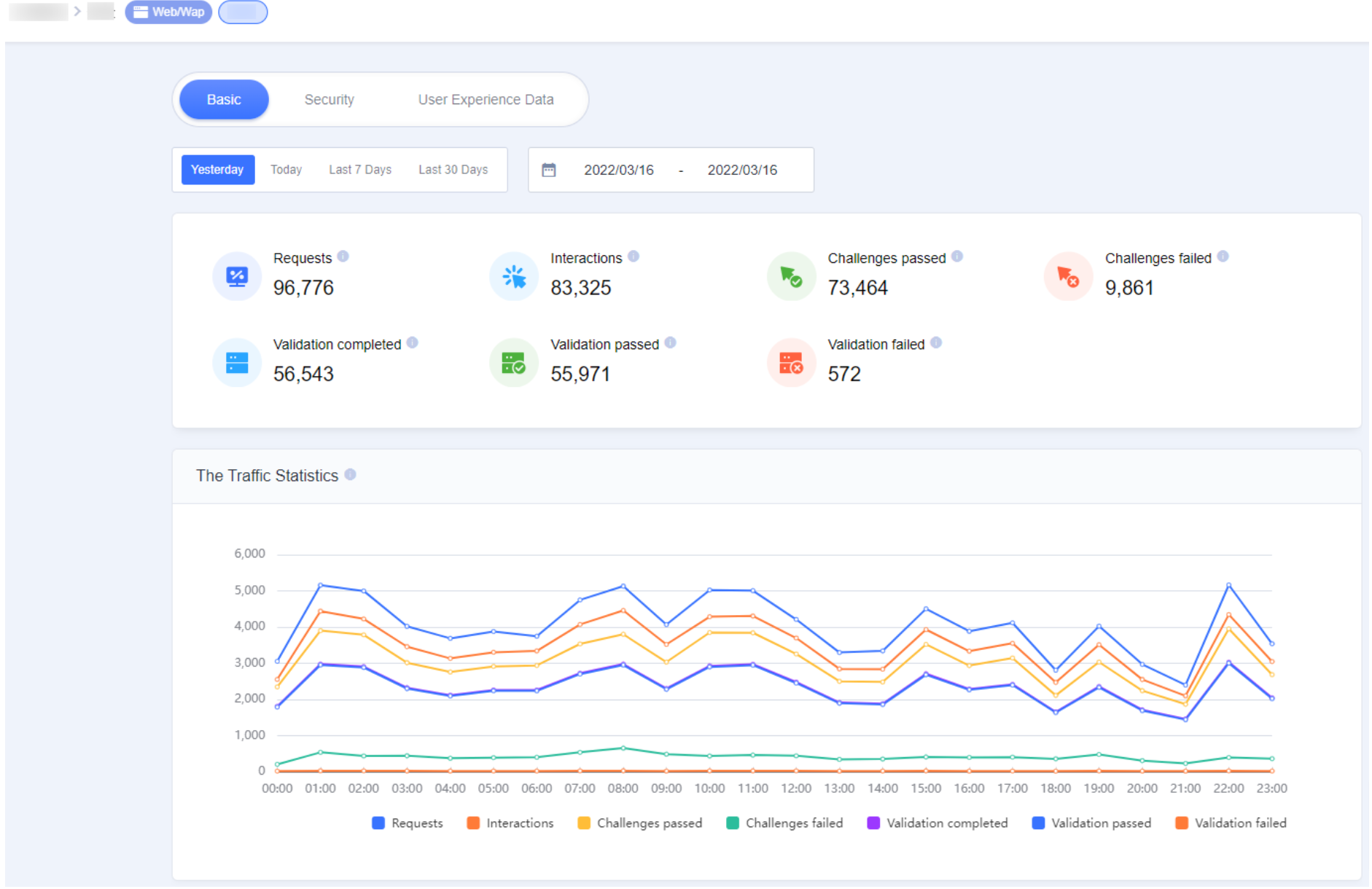Open the end date 2022/03/16 selector

tap(743, 170)
